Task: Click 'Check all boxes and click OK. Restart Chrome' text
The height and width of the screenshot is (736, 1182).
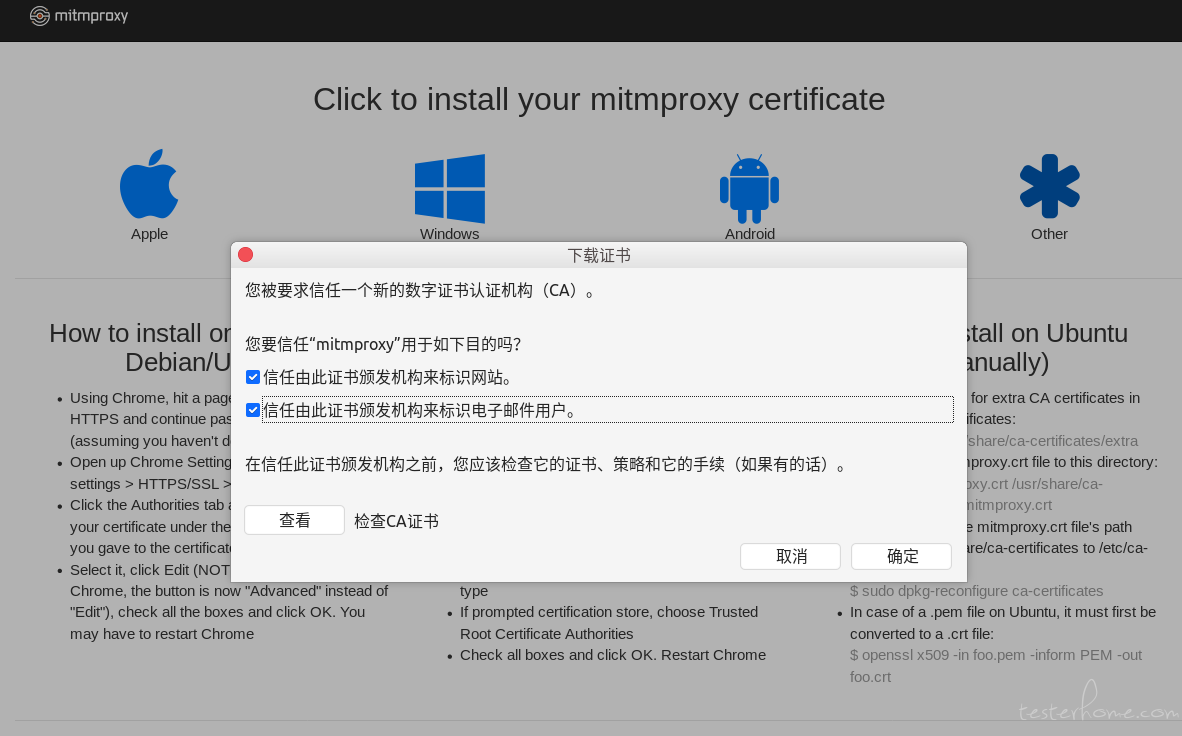Action: [x=613, y=655]
